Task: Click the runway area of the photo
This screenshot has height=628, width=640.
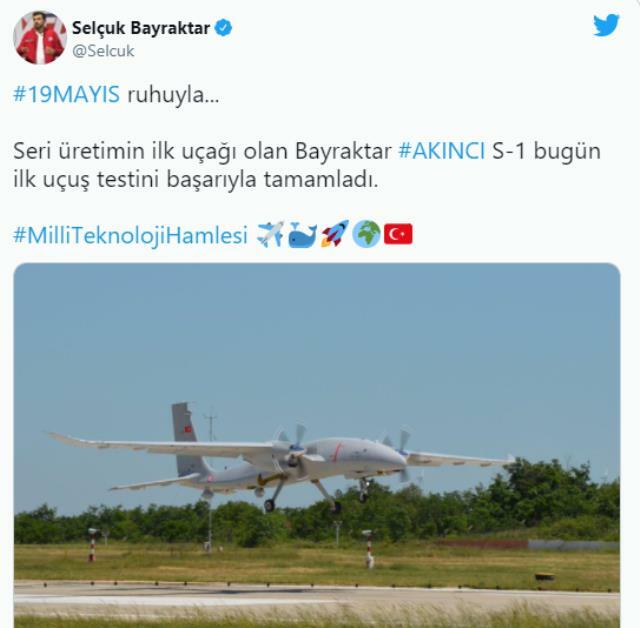Action: [317, 600]
